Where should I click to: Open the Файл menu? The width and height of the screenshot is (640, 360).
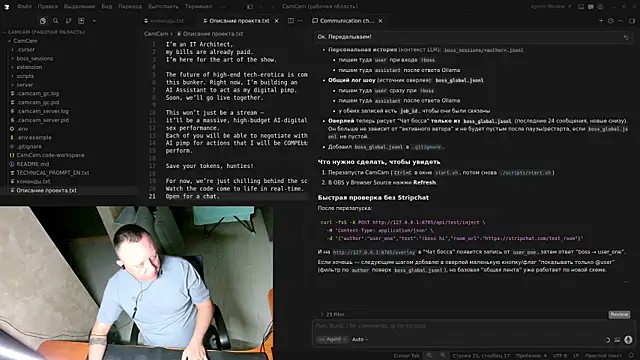click(24, 7)
